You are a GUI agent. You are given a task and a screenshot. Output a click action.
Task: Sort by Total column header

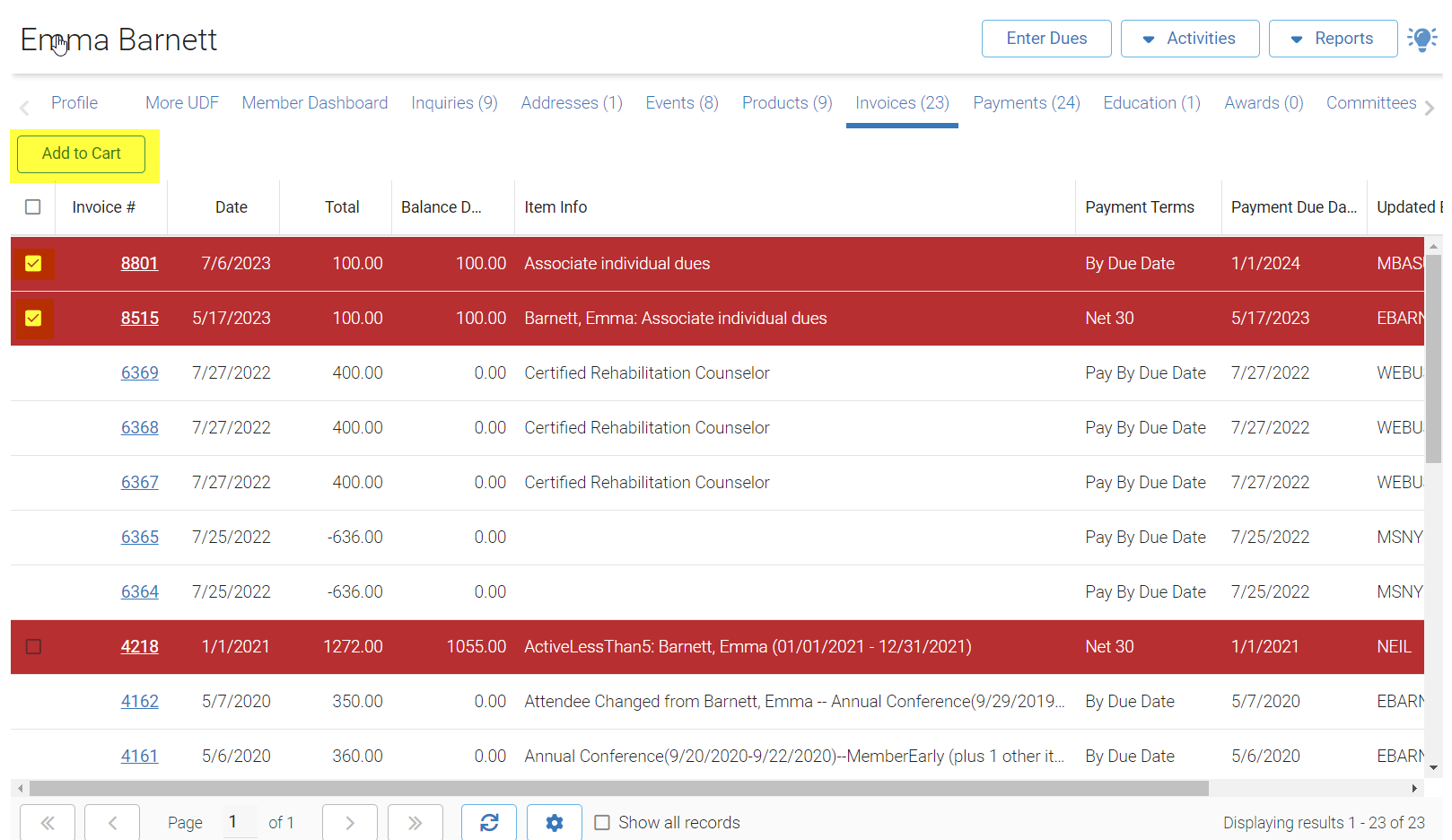pos(336,207)
